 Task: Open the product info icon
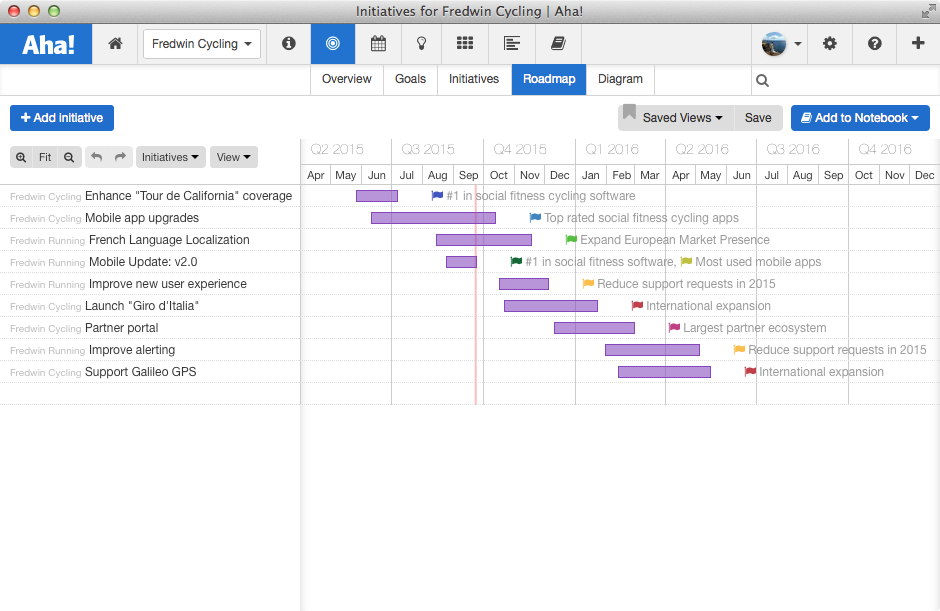click(288, 44)
